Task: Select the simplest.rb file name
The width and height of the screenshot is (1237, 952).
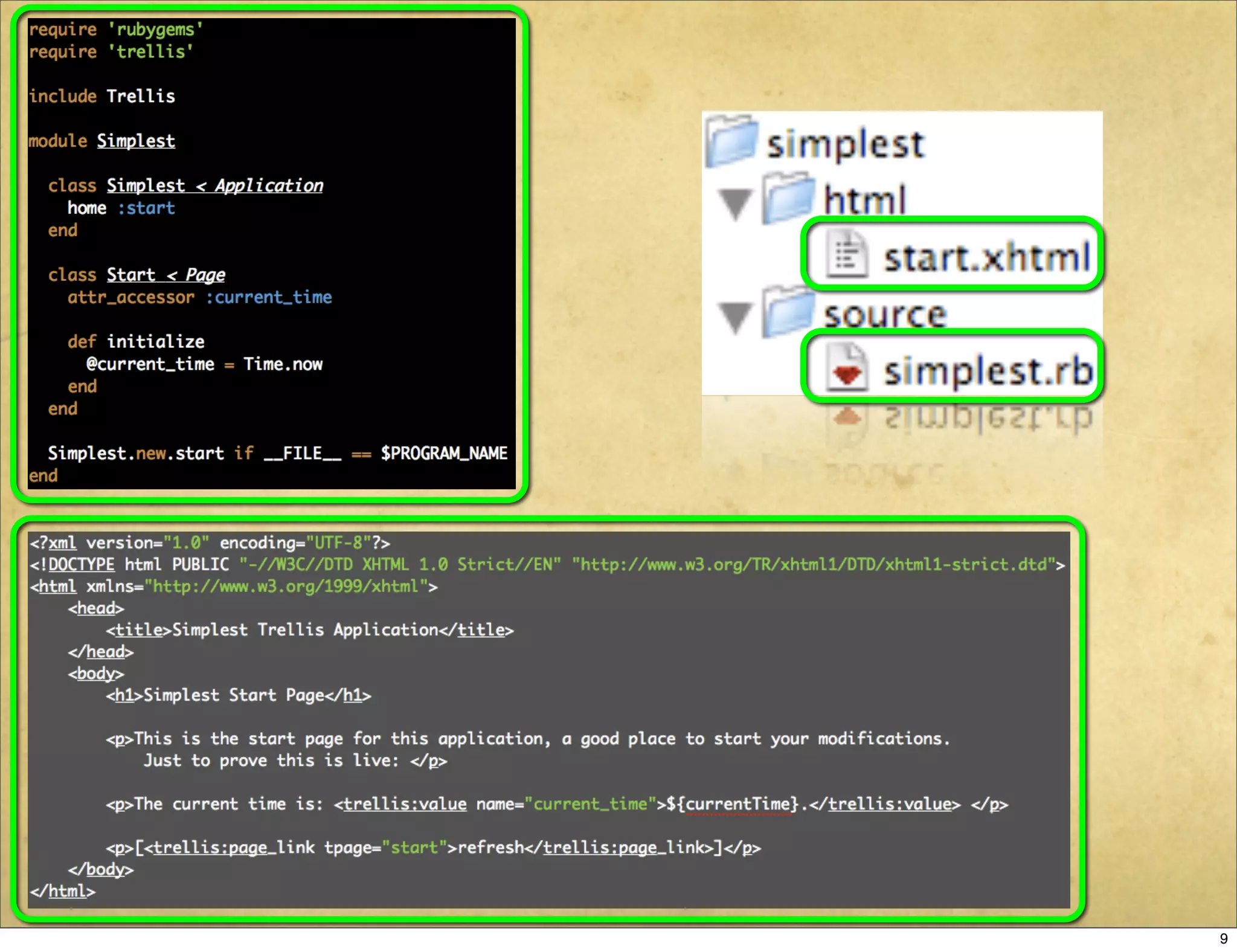Action: click(988, 370)
